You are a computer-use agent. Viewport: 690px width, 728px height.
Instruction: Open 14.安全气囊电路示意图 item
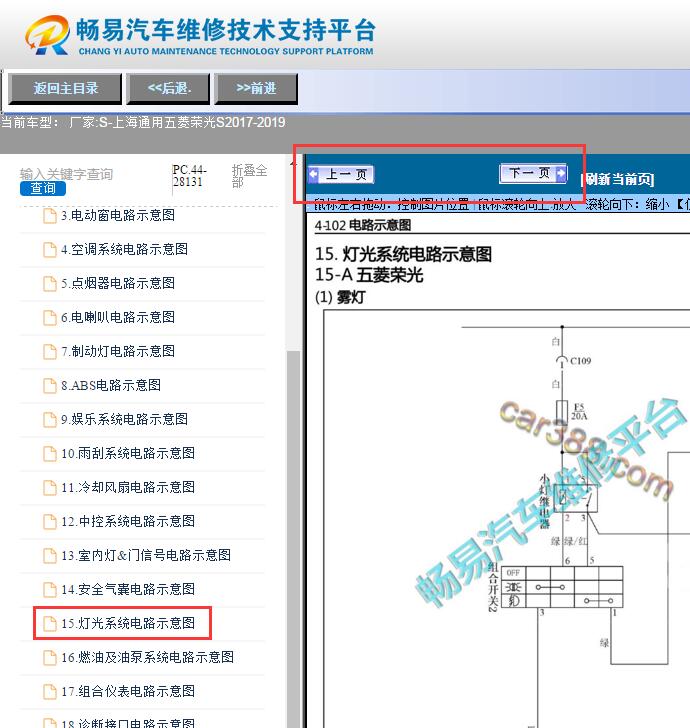tap(128, 589)
